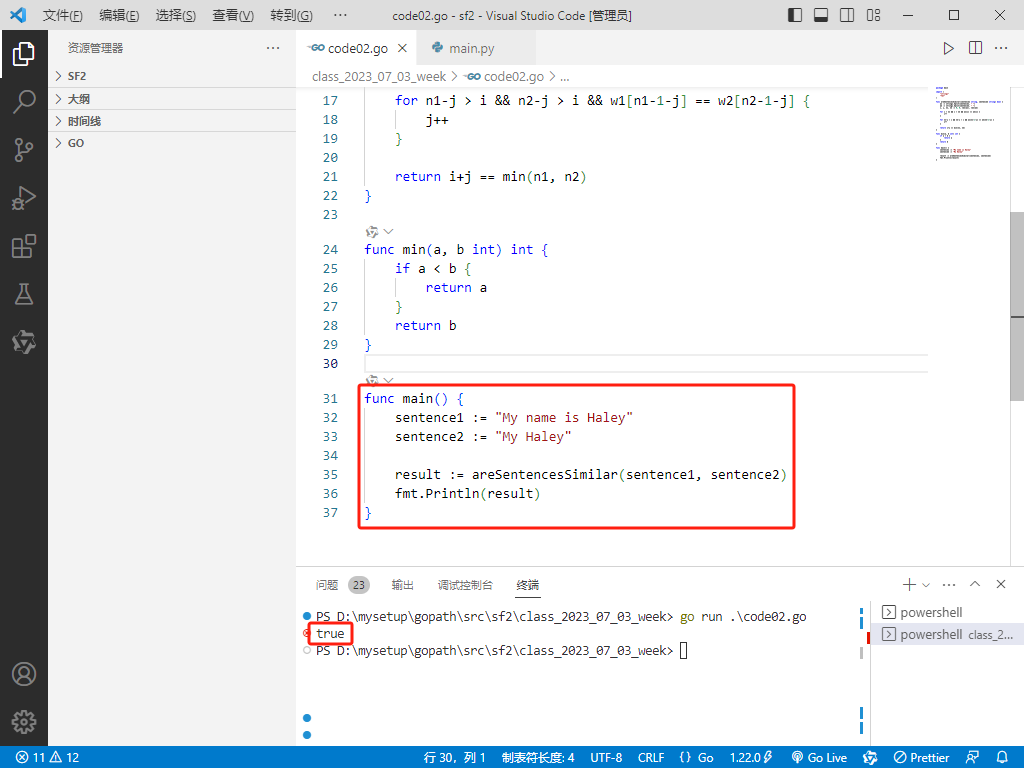
Task: Click breadcrumb class_2023_07_03_week folder
Action: 379,76
